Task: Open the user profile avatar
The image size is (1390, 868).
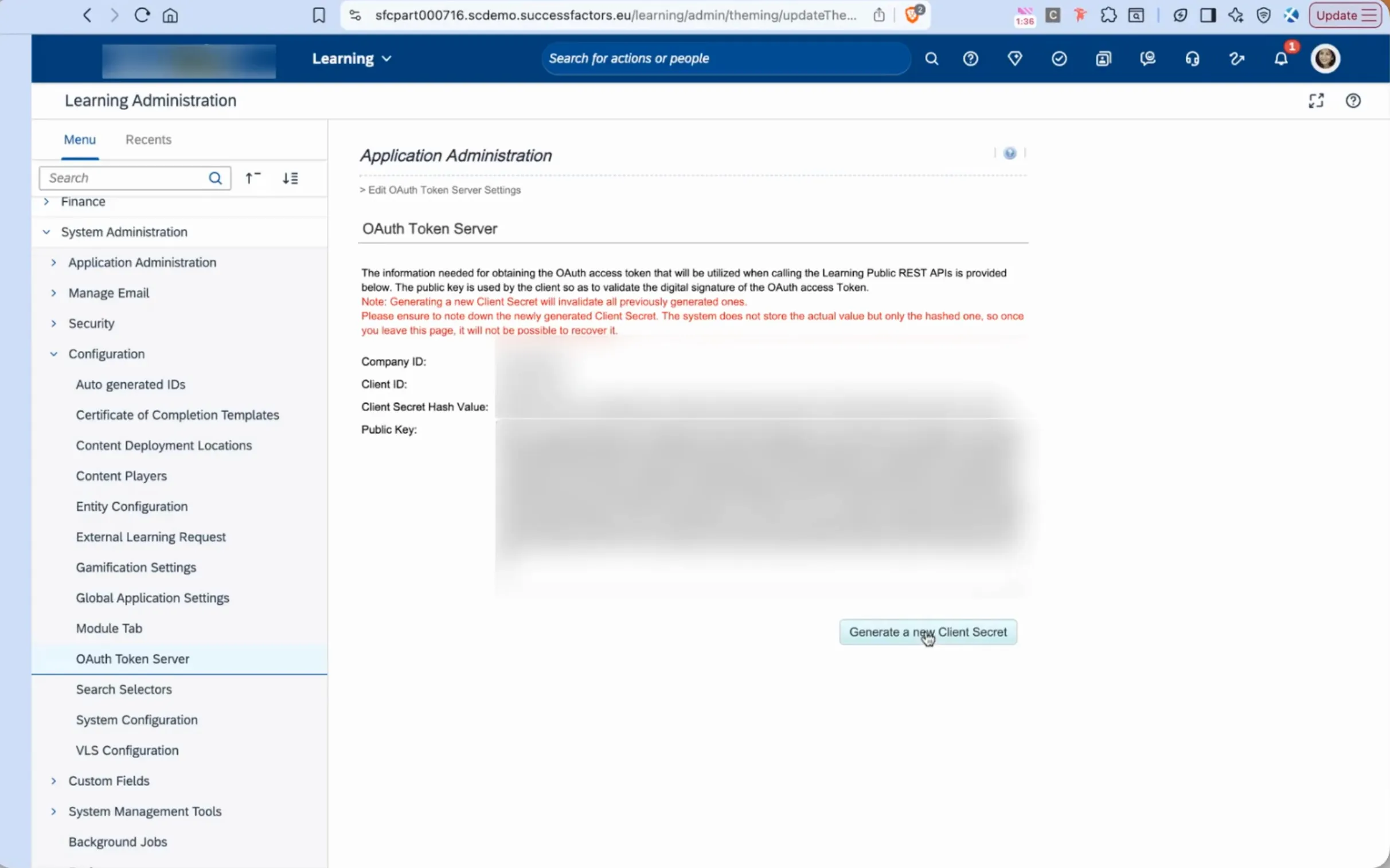Action: point(1325,58)
